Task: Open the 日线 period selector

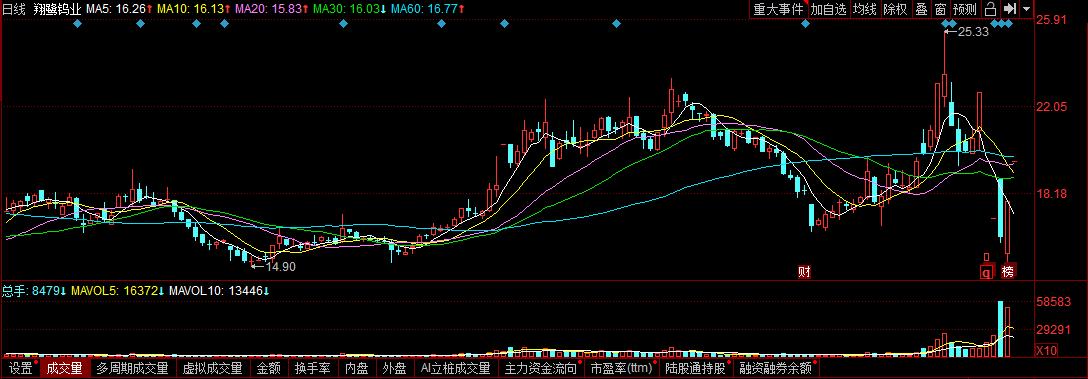Action: click(x=13, y=9)
